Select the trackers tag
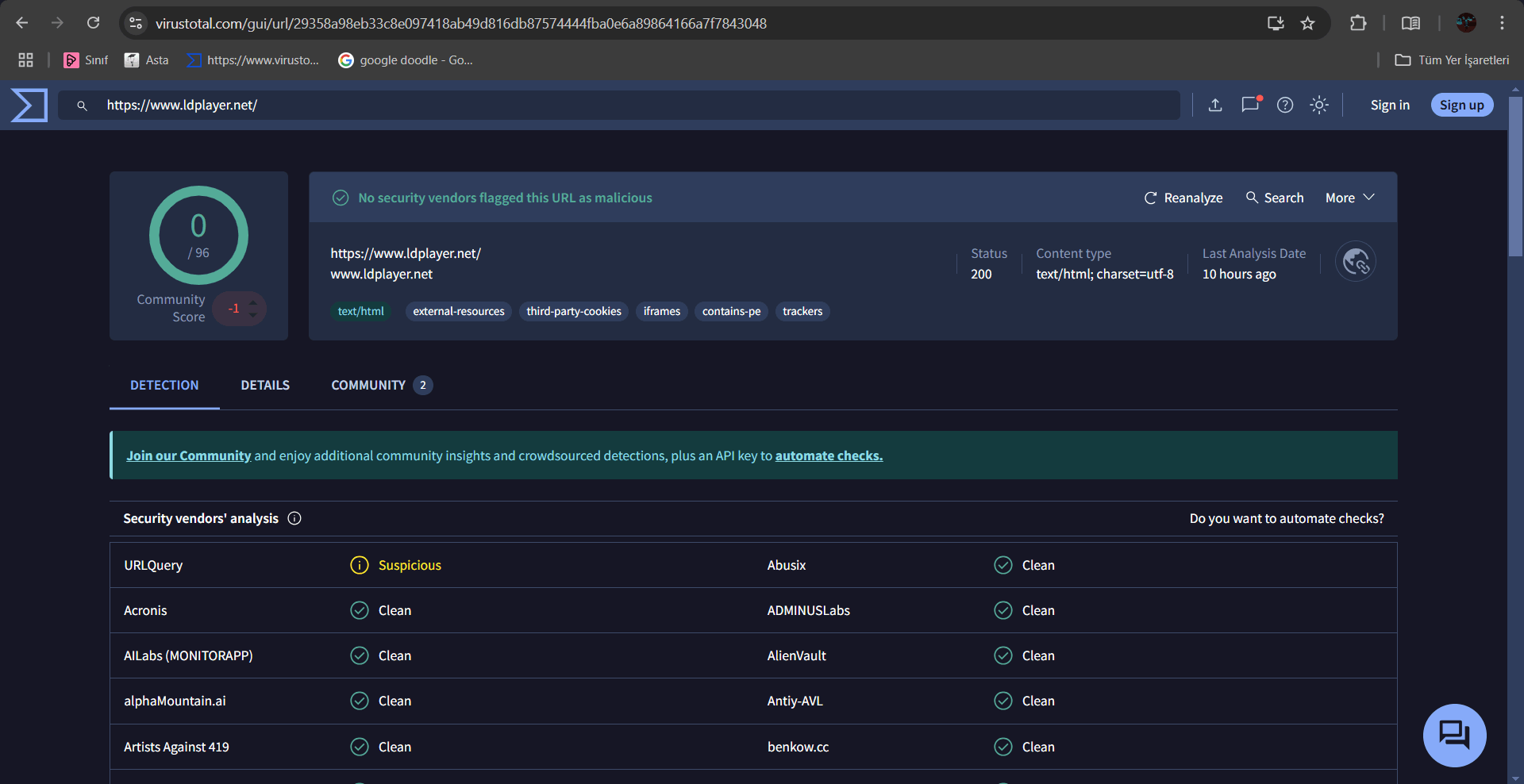The width and height of the screenshot is (1524, 784). click(802, 311)
